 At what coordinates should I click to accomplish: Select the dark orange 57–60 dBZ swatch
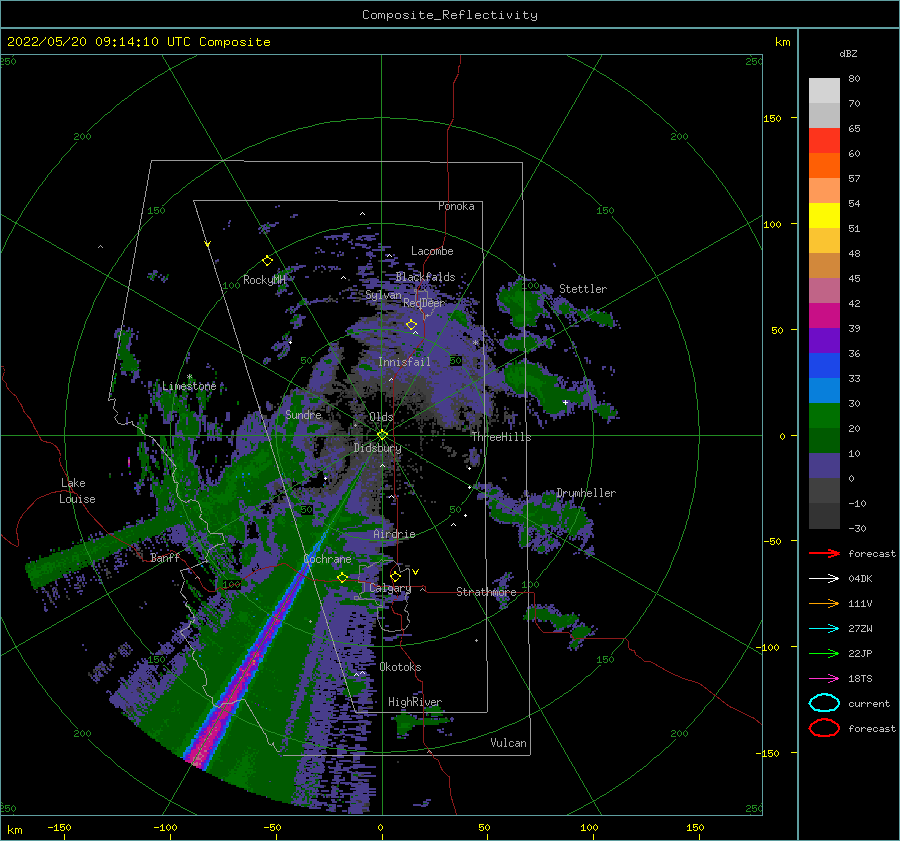pyautogui.click(x=824, y=166)
